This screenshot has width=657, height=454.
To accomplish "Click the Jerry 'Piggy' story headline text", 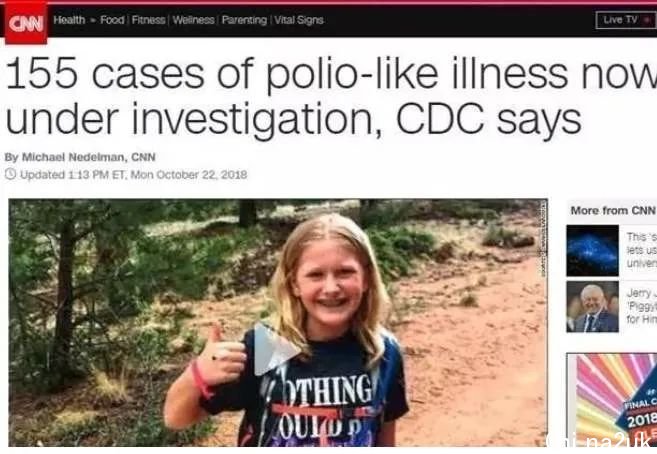I will tap(641, 306).
